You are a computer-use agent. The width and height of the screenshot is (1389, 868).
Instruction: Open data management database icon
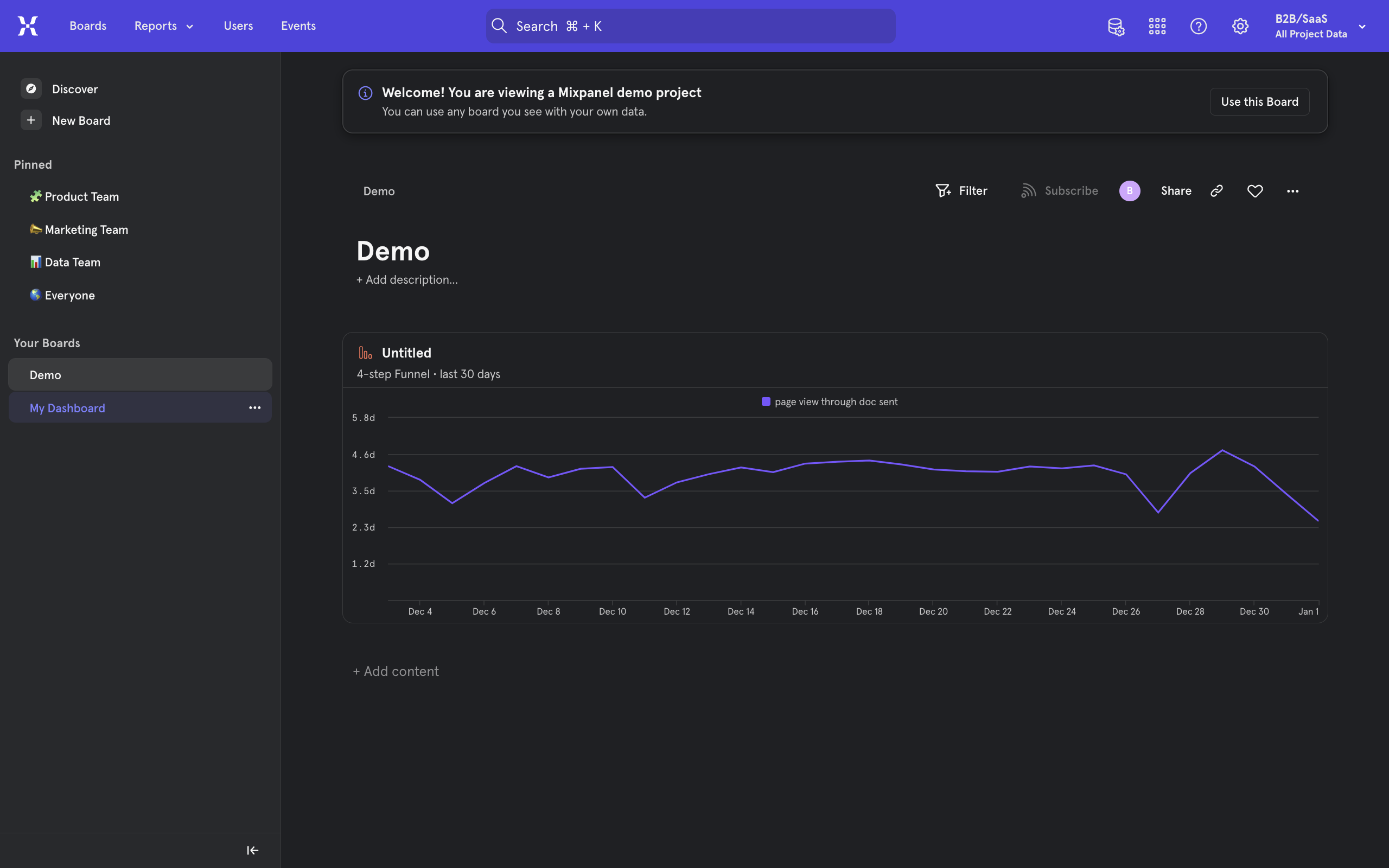coord(1115,27)
